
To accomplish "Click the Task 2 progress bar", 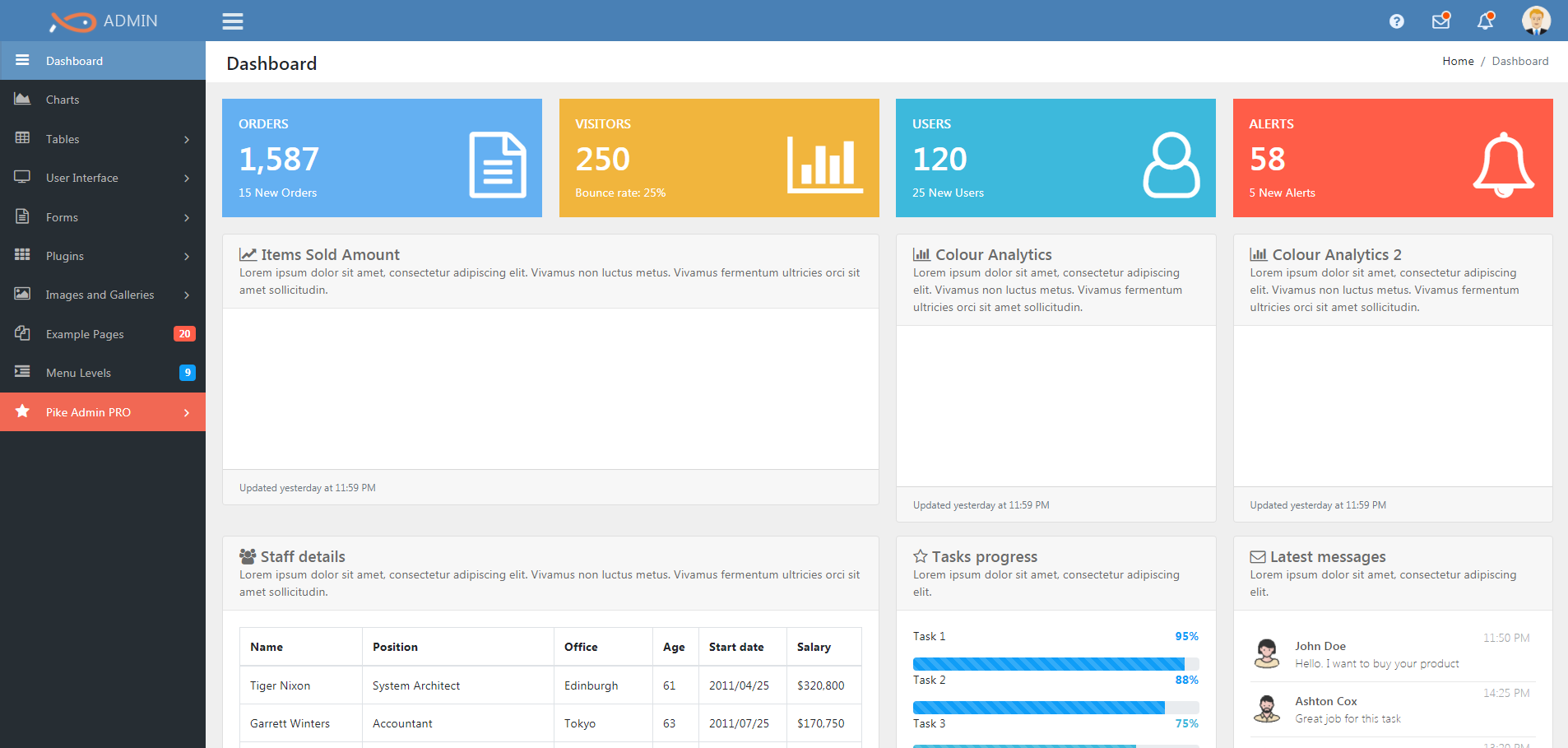I will tap(1055, 708).
